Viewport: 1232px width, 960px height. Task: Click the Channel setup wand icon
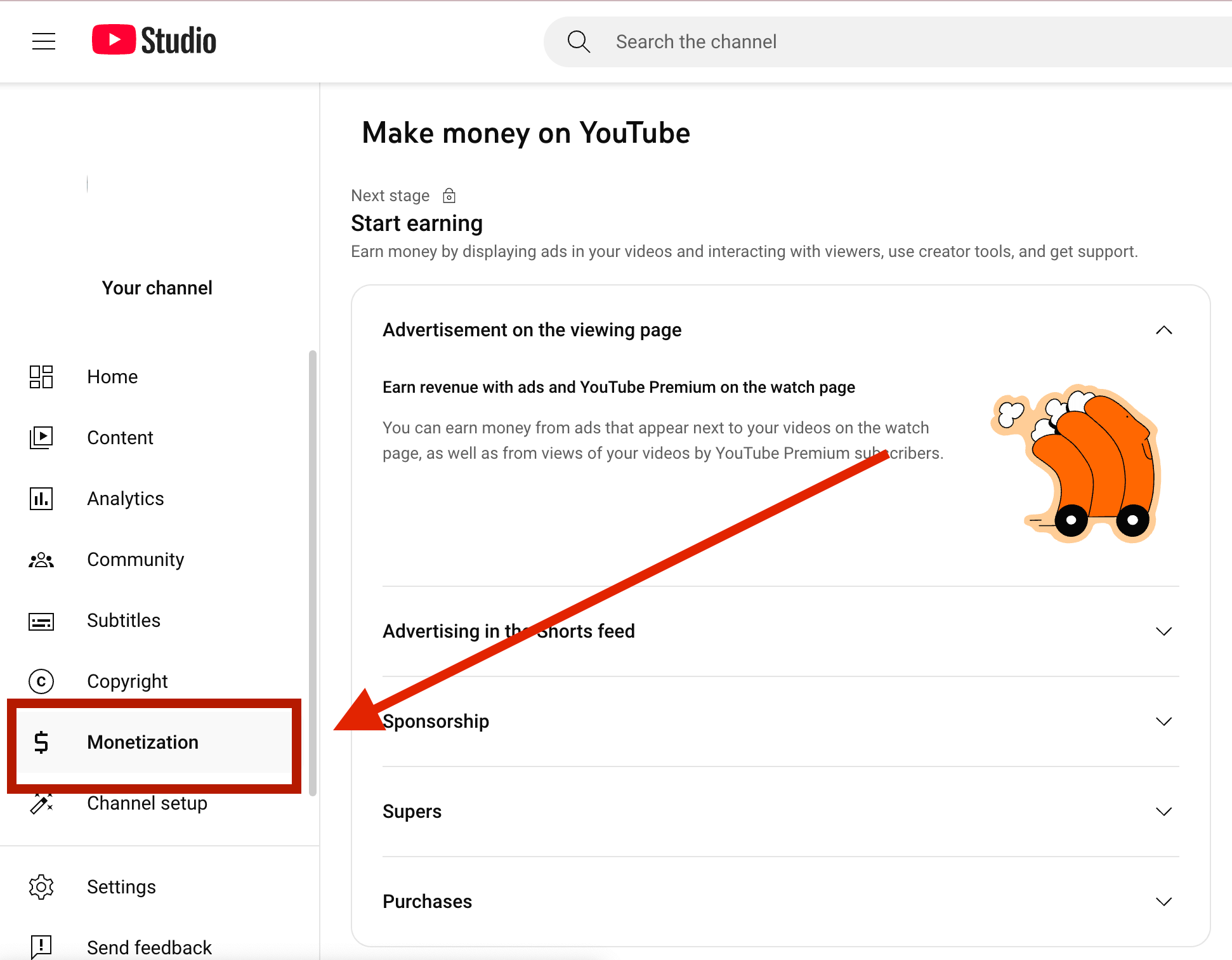[x=41, y=804]
